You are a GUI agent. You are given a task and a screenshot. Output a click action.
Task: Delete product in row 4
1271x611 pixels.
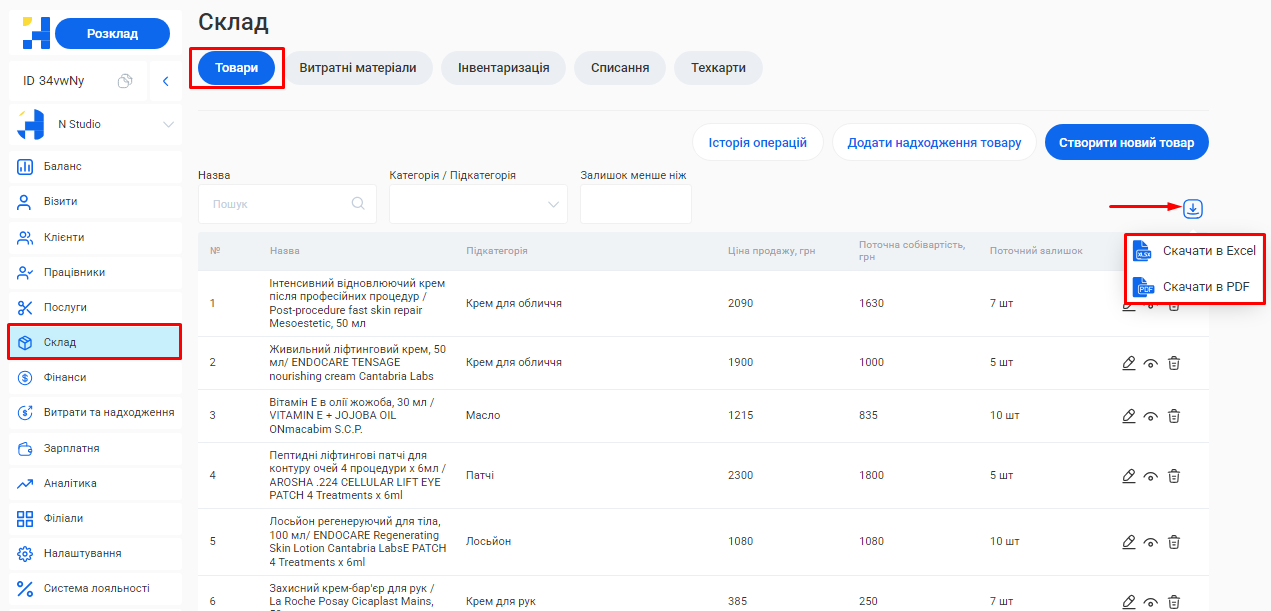coord(1174,476)
